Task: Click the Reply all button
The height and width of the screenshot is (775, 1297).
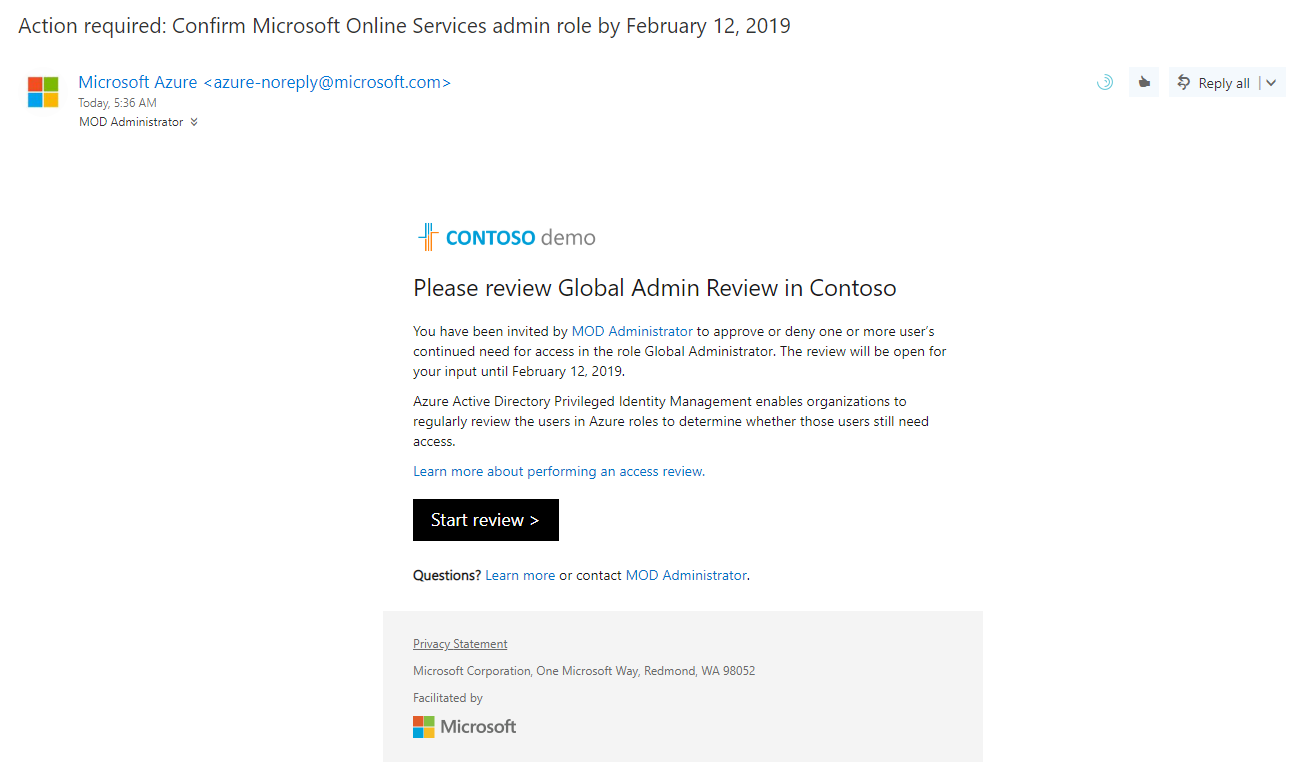Action: [x=1214, y=83]
